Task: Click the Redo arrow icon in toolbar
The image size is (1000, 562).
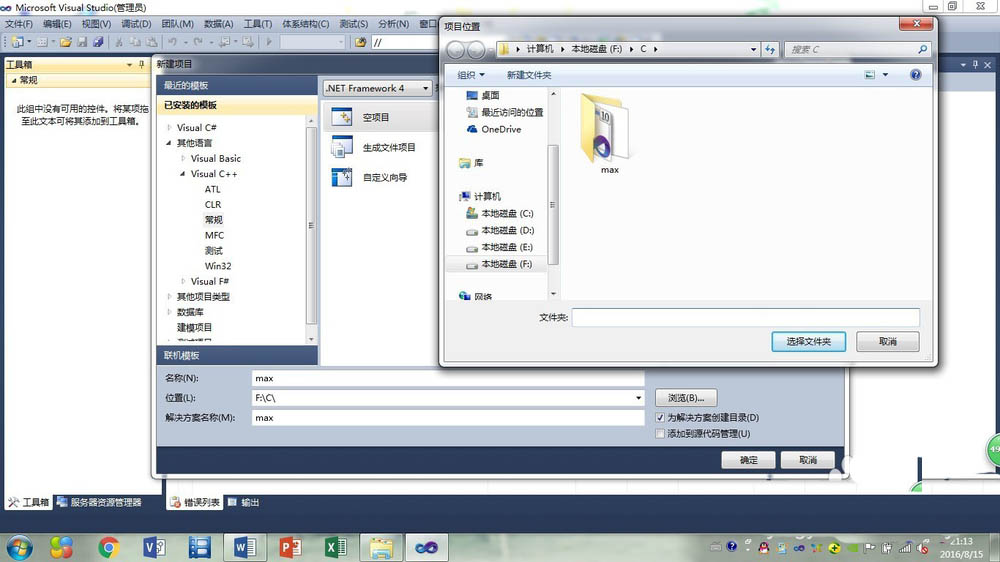Action: 198,42
